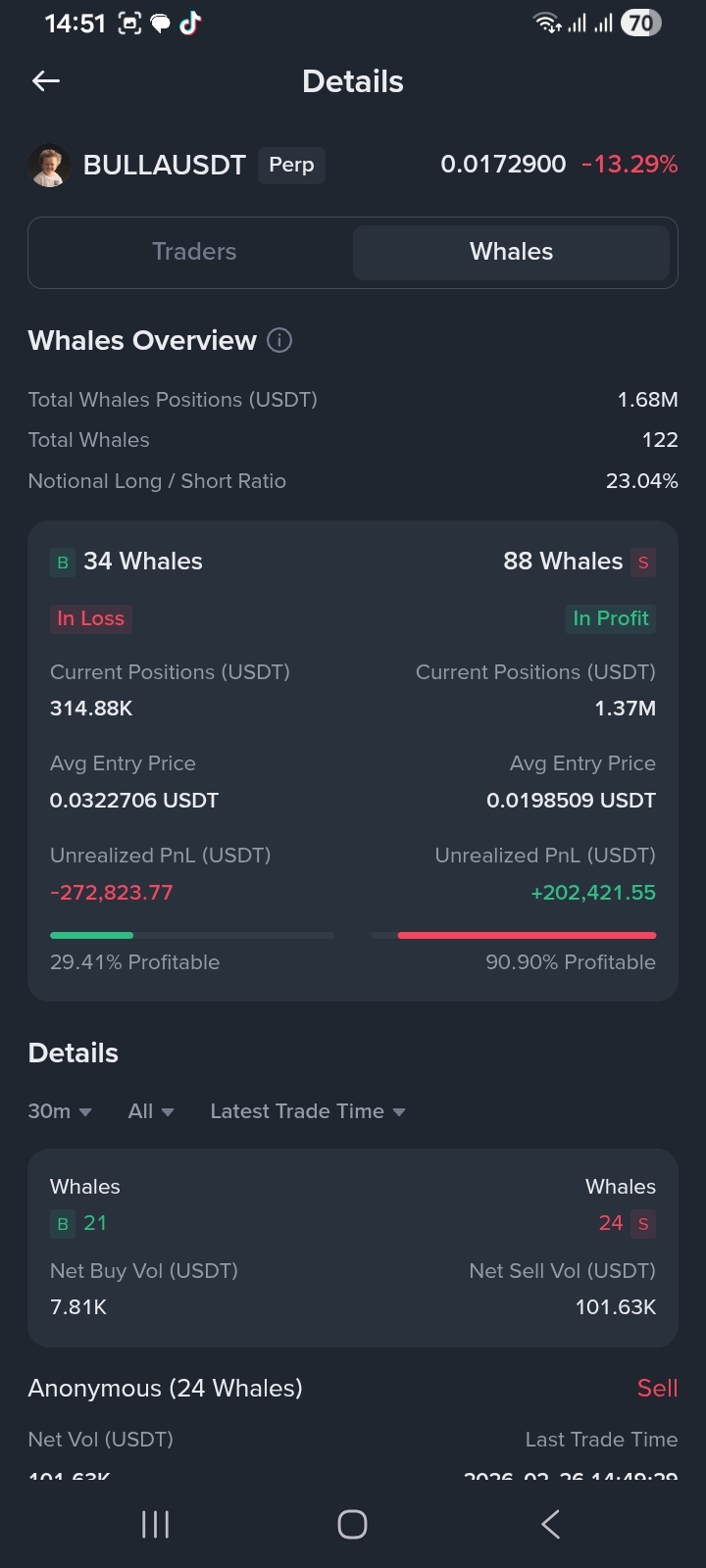Image resolution: width=706 pixels, height=1568 pixels.
Task: Open Android recent apps button
Action: pyautogui.click(x=155, y=1524)
